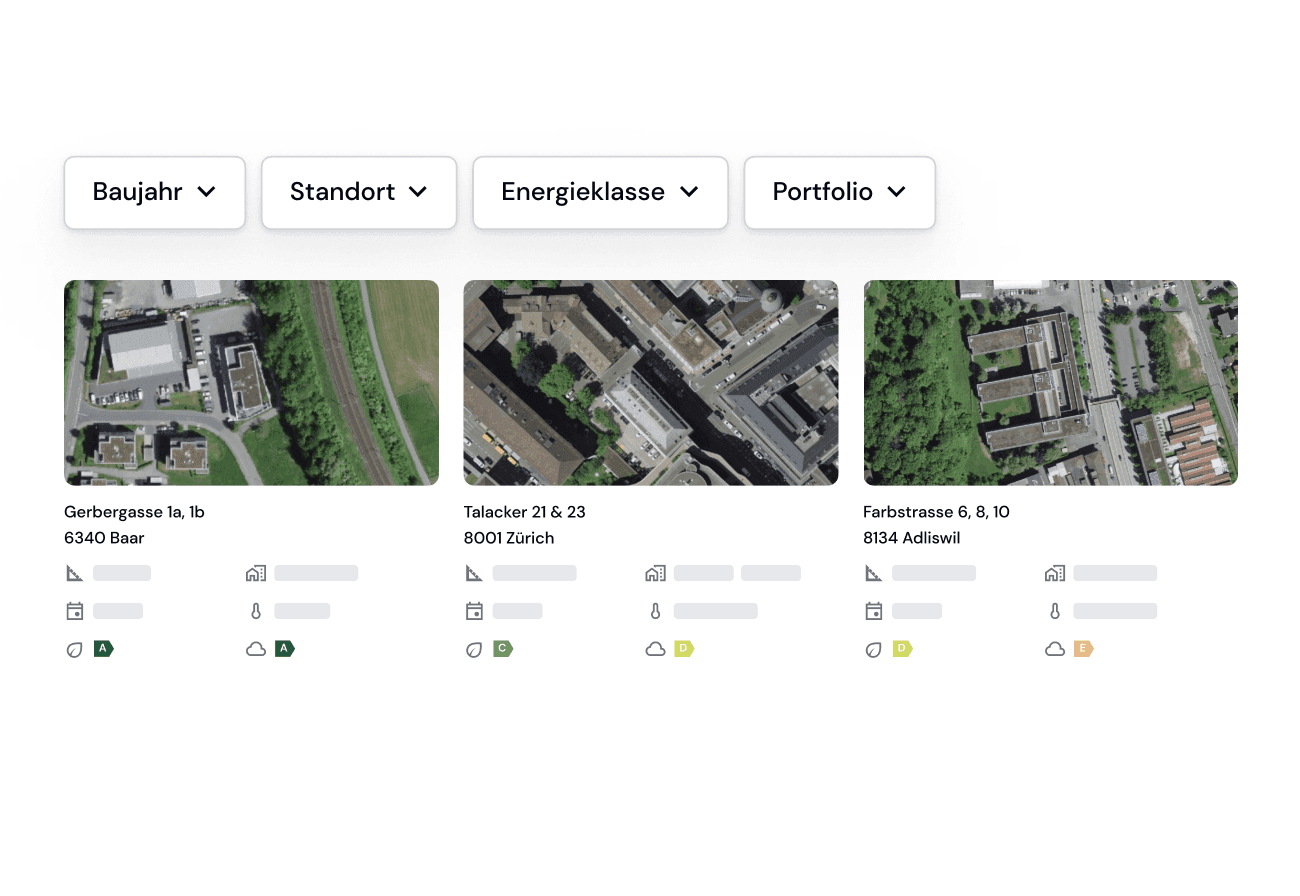The width and height of the screenshot is (1300, 896).
Task: Click the cloud icon under Farbstrasse listing
Action: 1055,649
